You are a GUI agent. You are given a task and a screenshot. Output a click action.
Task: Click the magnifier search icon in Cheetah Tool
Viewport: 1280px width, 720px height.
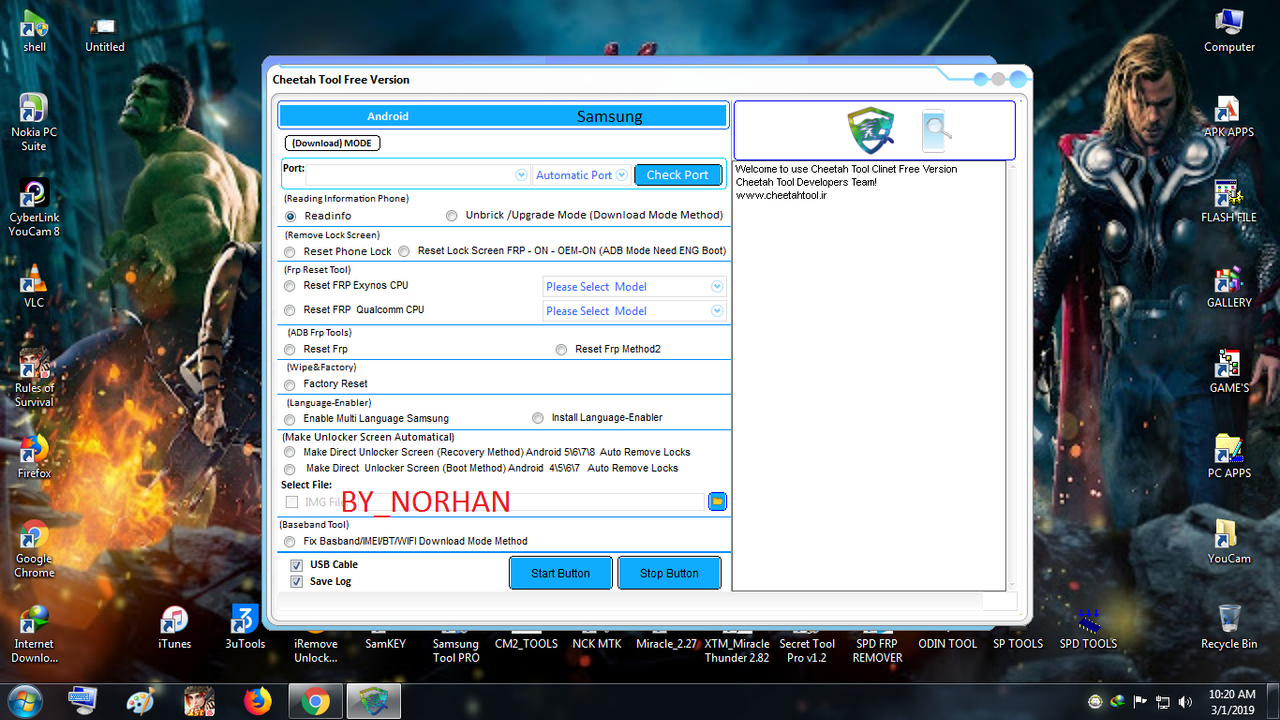click(937, 130)
